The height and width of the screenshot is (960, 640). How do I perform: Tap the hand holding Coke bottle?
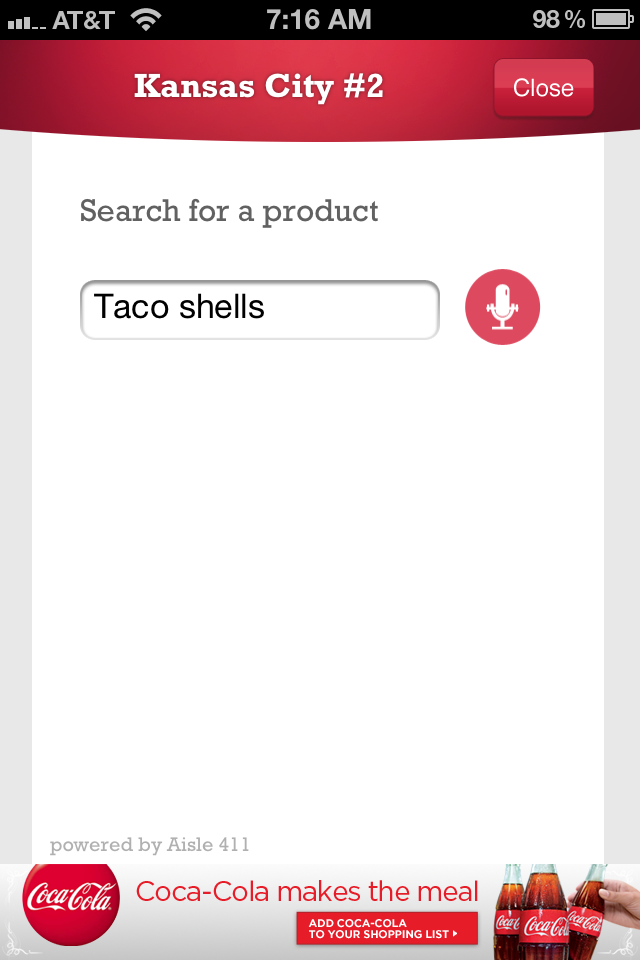[x=612, y=905]
